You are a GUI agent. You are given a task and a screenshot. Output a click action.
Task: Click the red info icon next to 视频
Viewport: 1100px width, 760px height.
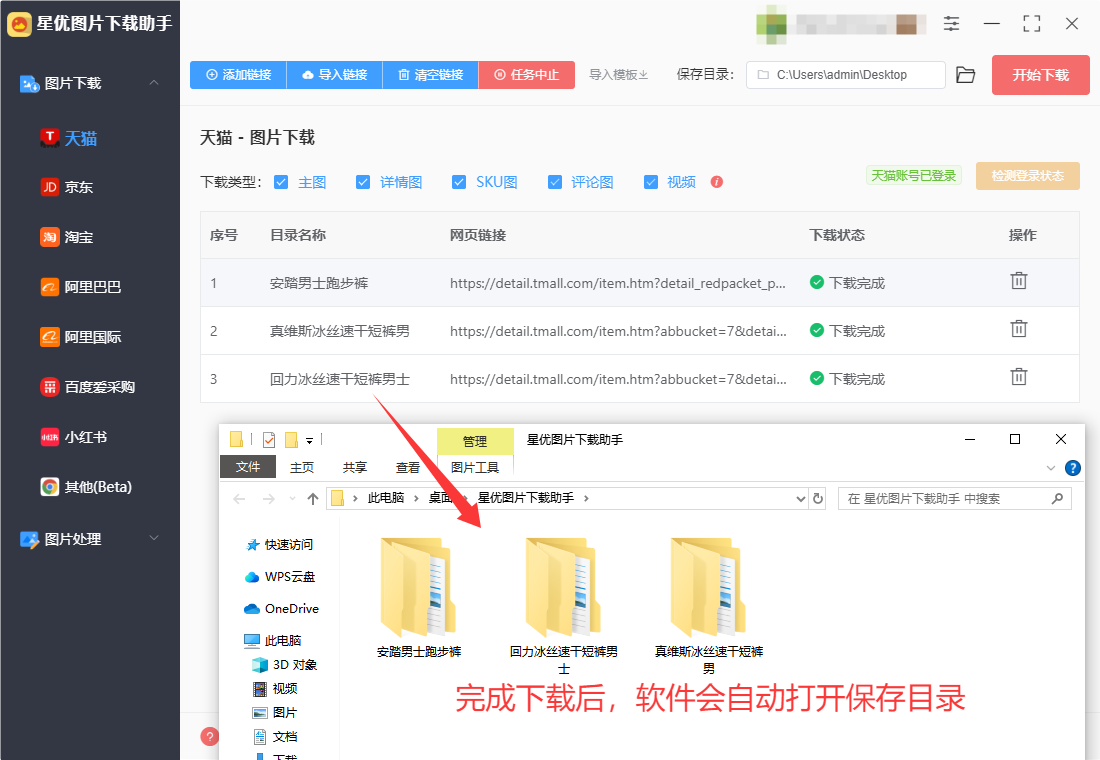coord(716,182)
